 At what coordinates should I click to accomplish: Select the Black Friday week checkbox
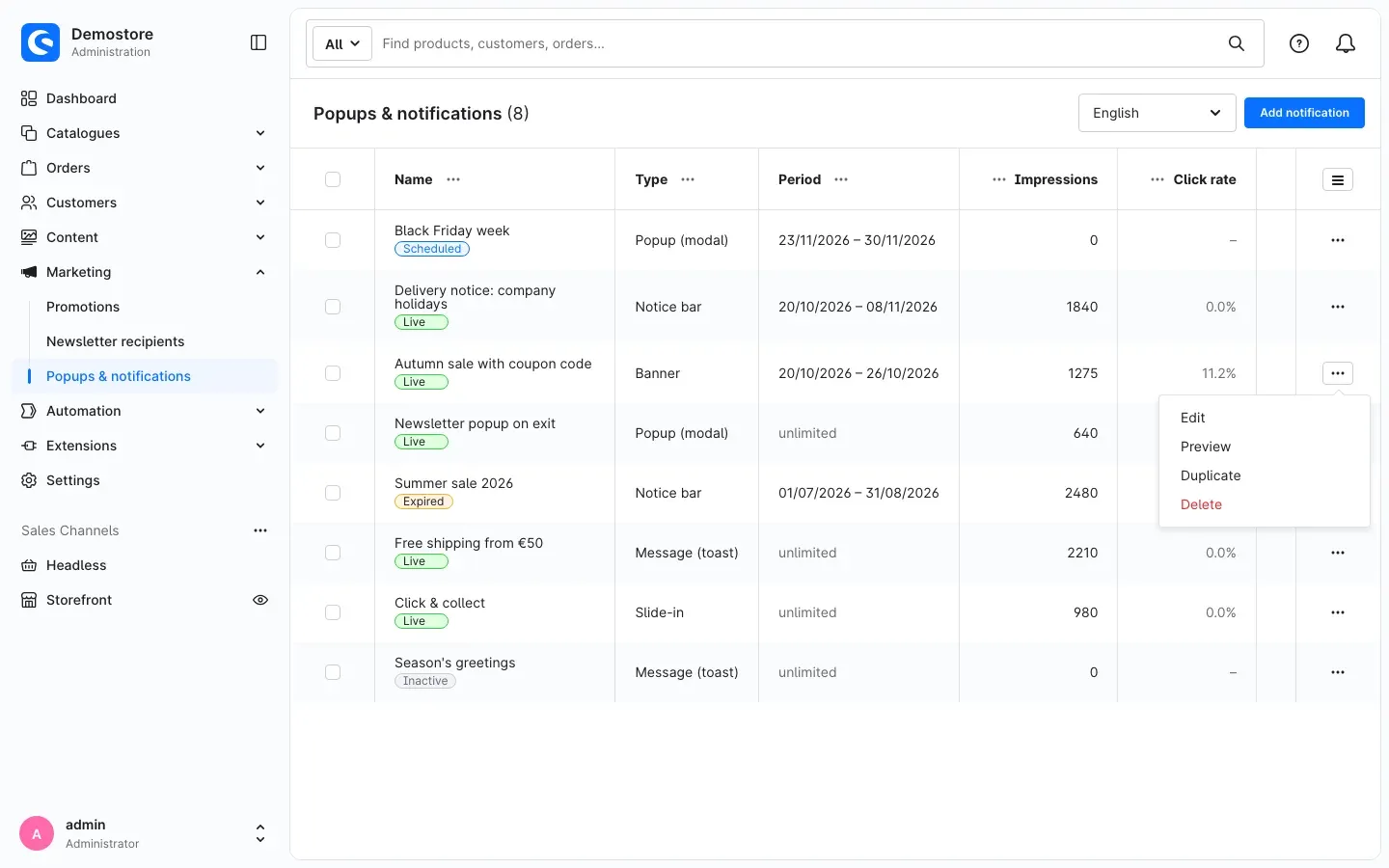pos(333,240)
